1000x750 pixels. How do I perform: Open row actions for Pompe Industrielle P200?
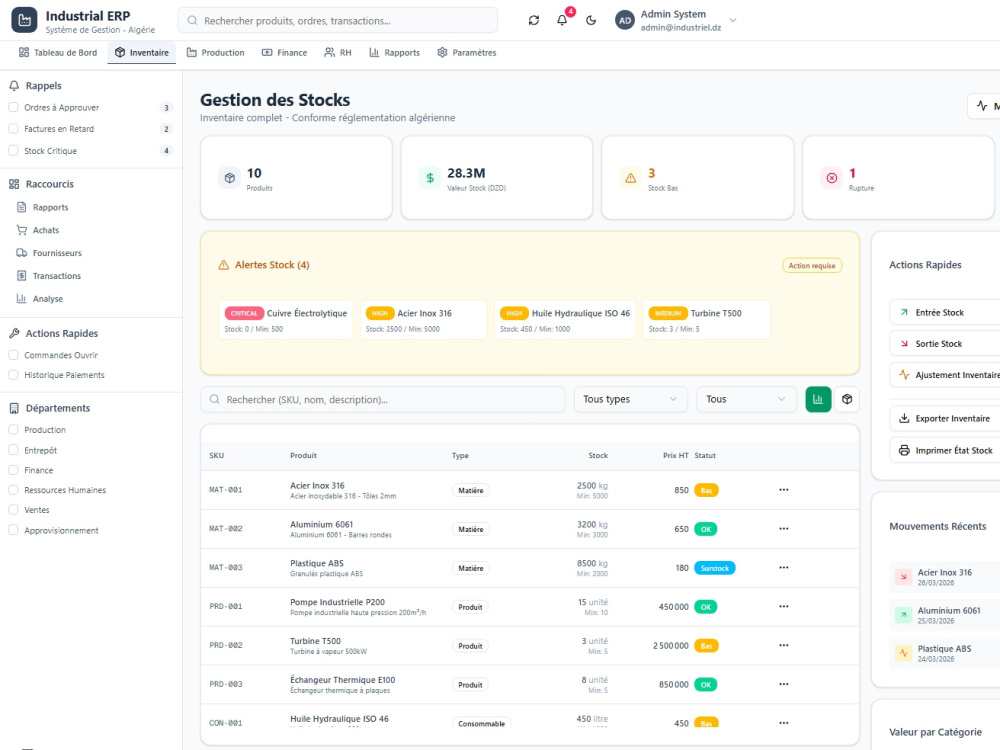784,607
